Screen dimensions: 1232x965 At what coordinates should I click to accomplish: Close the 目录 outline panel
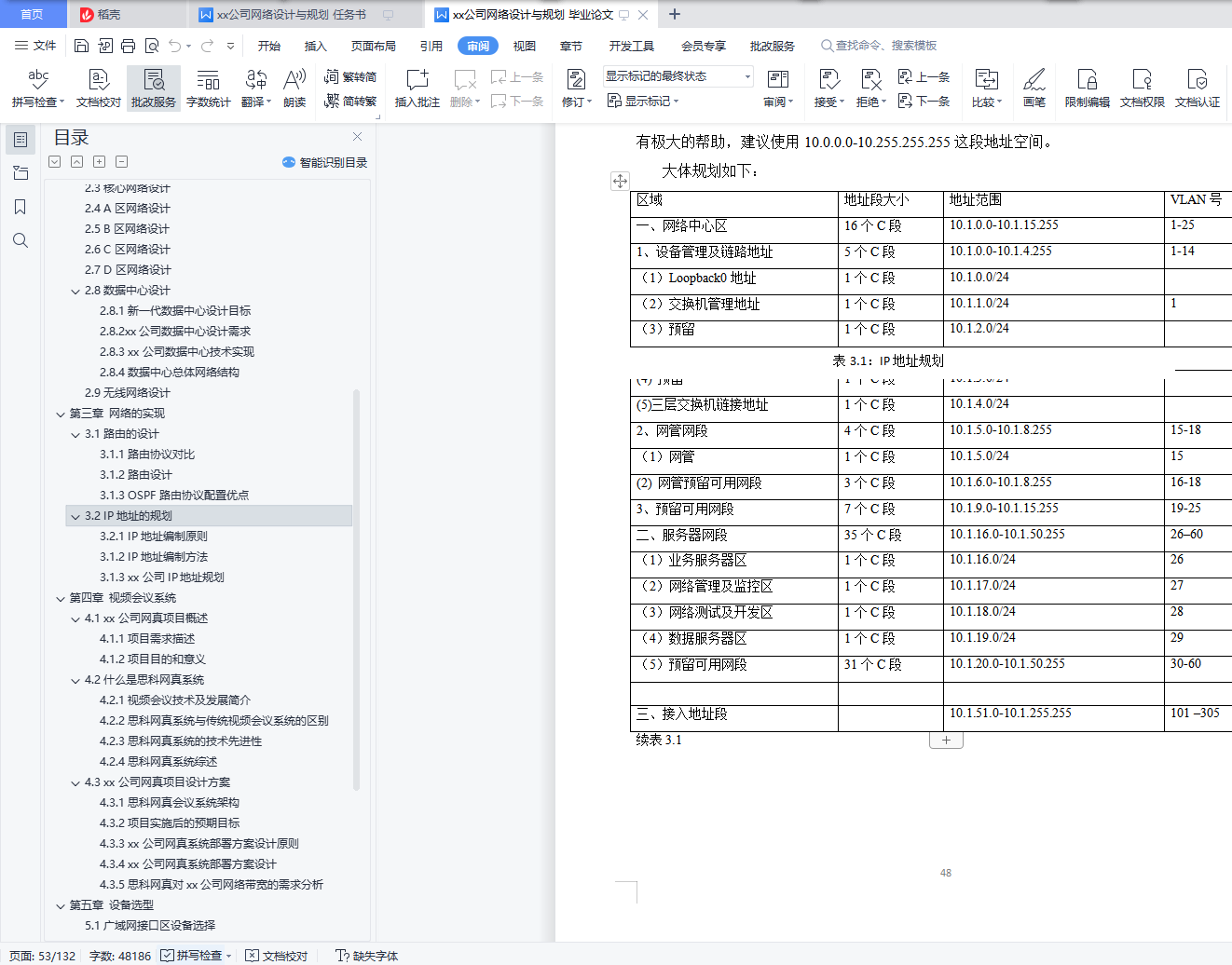tap(357, 137)
